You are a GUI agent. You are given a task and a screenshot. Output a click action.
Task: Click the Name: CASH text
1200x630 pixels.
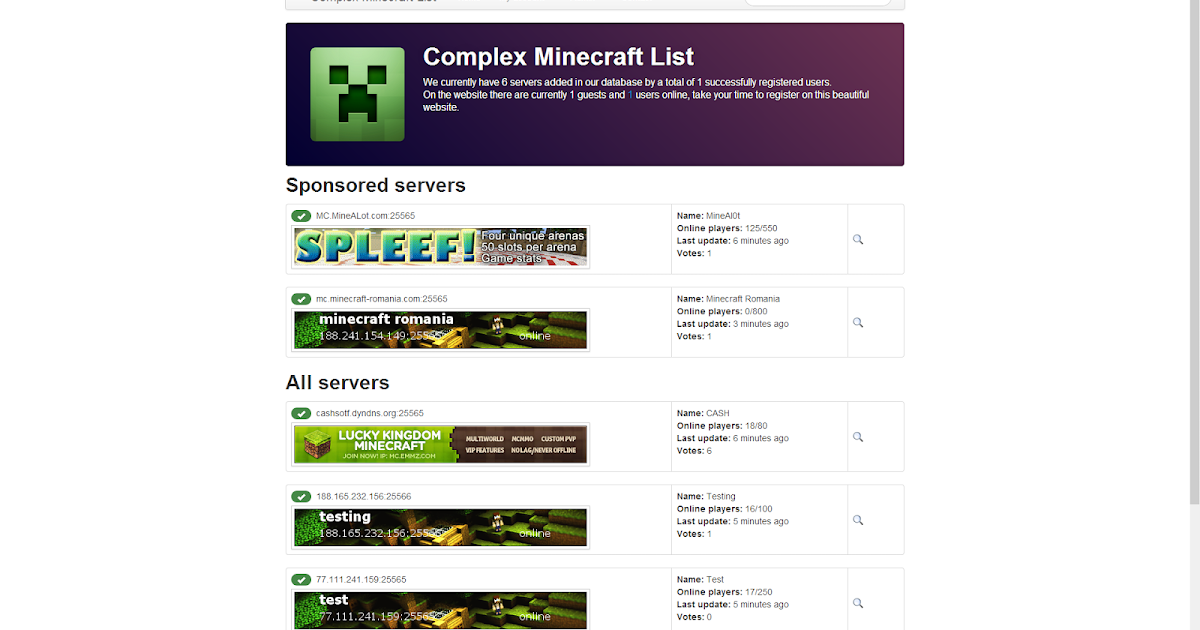click(x=703, y=412)
